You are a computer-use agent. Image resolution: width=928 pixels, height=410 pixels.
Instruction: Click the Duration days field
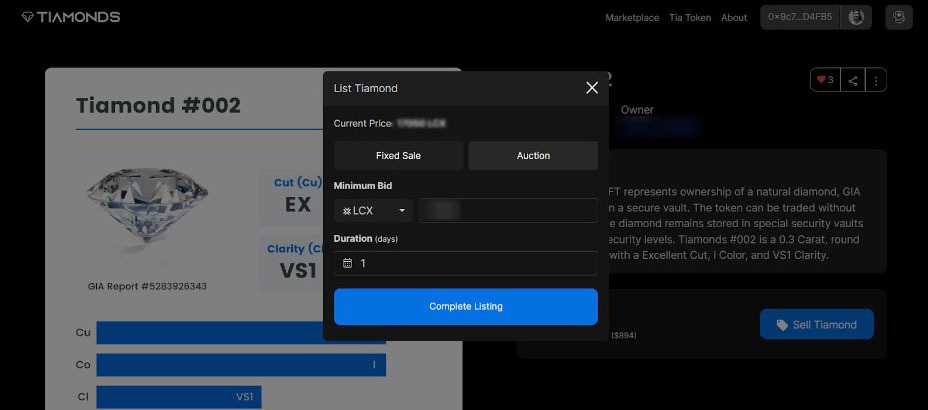pyautogui.click(x=466, y=263)
